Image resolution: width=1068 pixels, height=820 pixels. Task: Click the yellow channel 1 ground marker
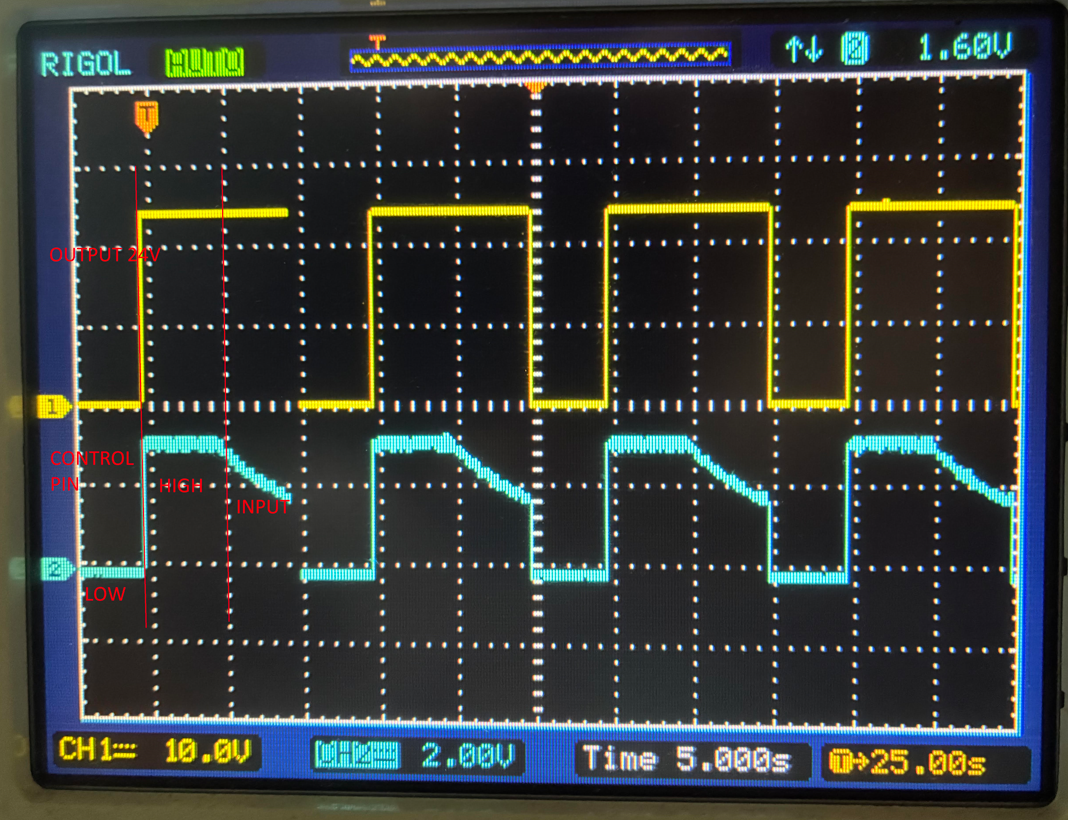(x=54, y=407)
